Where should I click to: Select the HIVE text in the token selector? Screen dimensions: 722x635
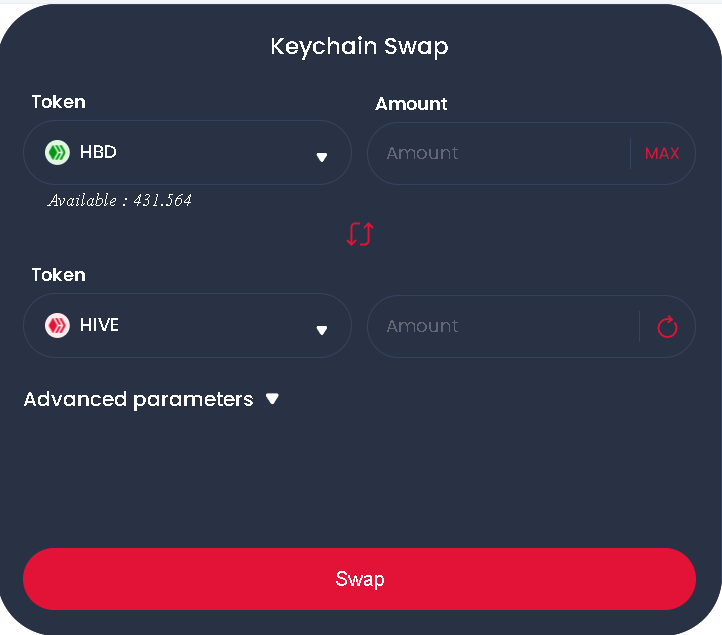point(99,325)
